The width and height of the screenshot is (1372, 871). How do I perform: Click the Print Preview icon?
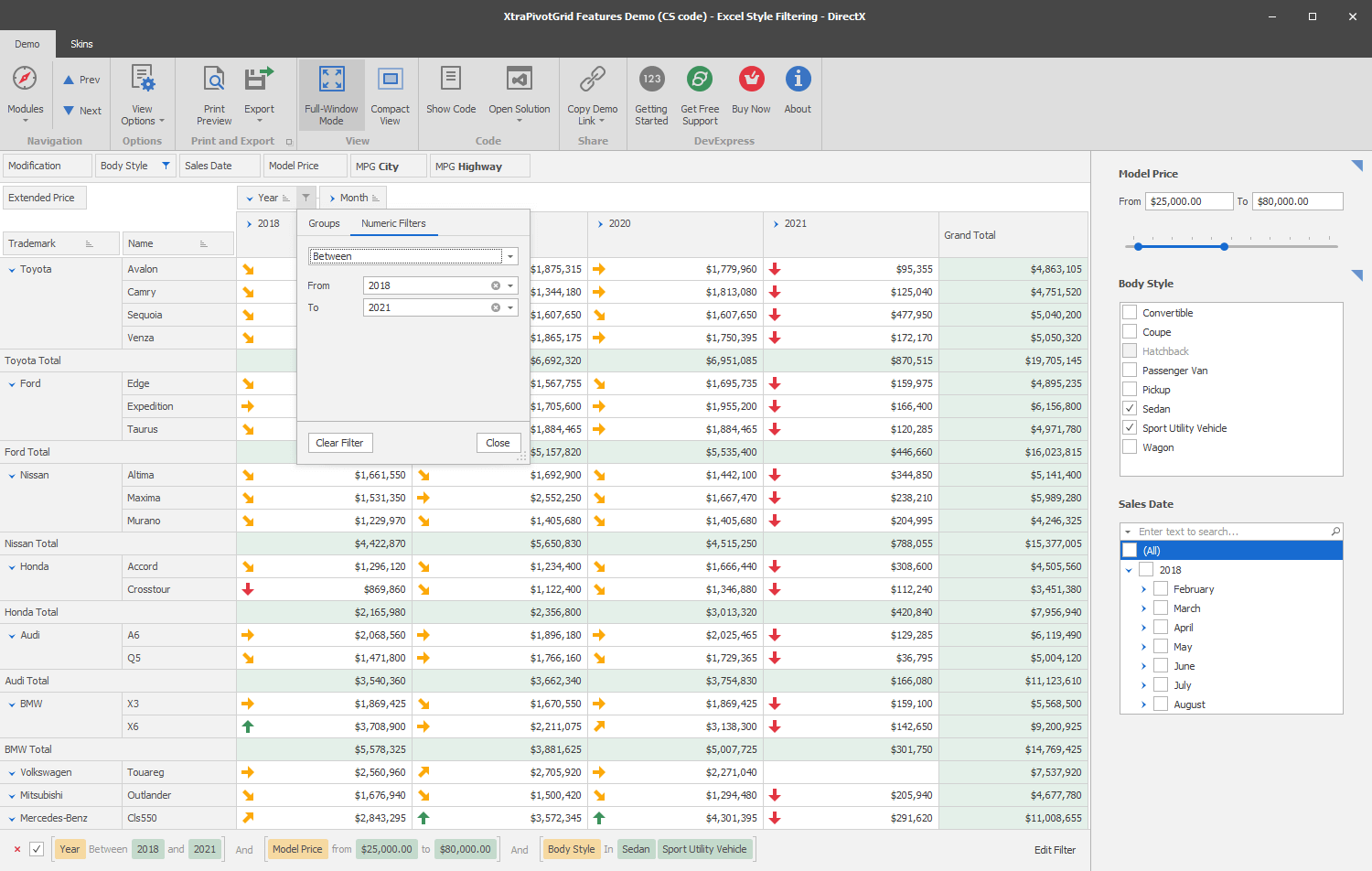[214, 80]
